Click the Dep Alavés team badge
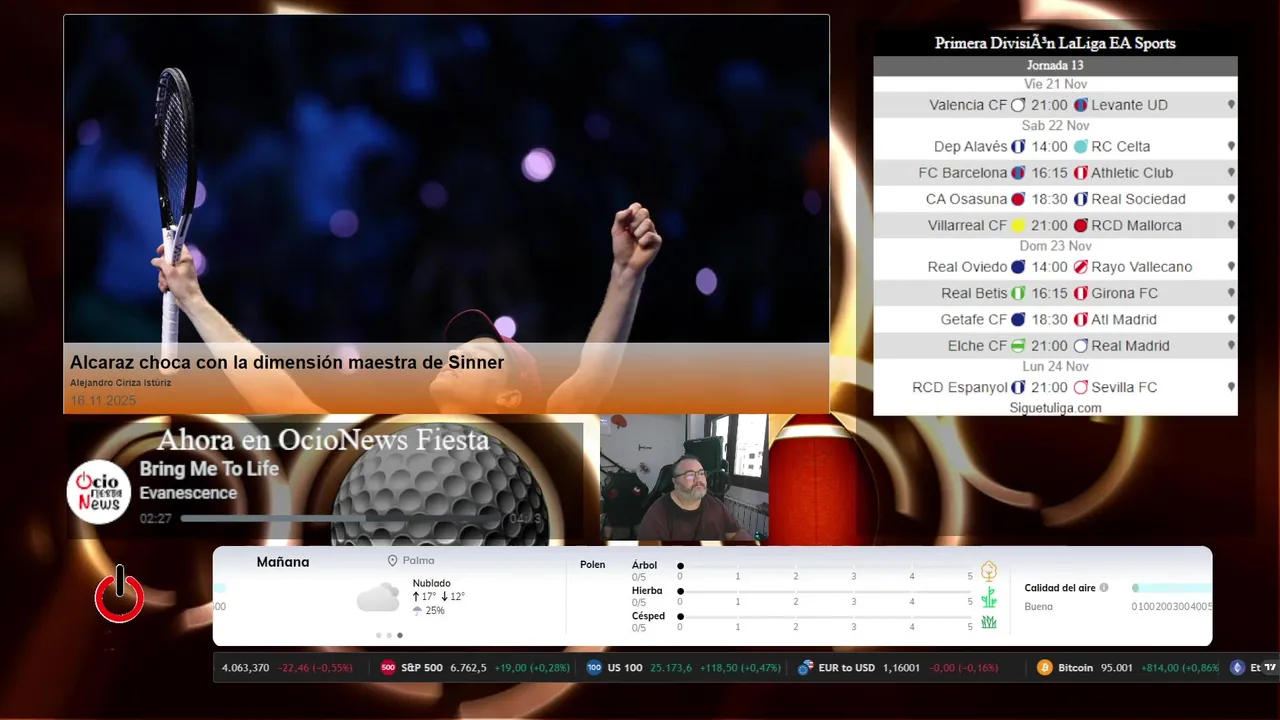The image size is (1280, 720). tap(1018, 147)
